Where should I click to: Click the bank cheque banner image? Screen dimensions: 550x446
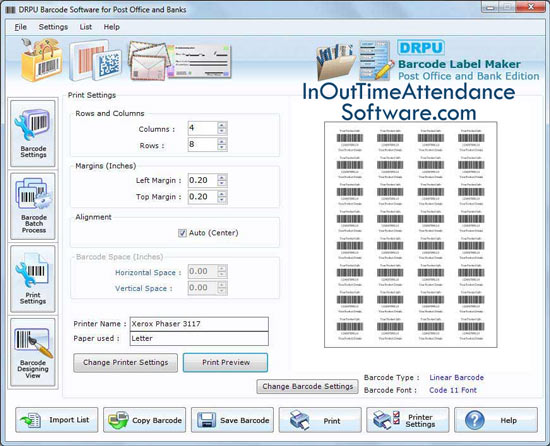click(x=200, y=61)
